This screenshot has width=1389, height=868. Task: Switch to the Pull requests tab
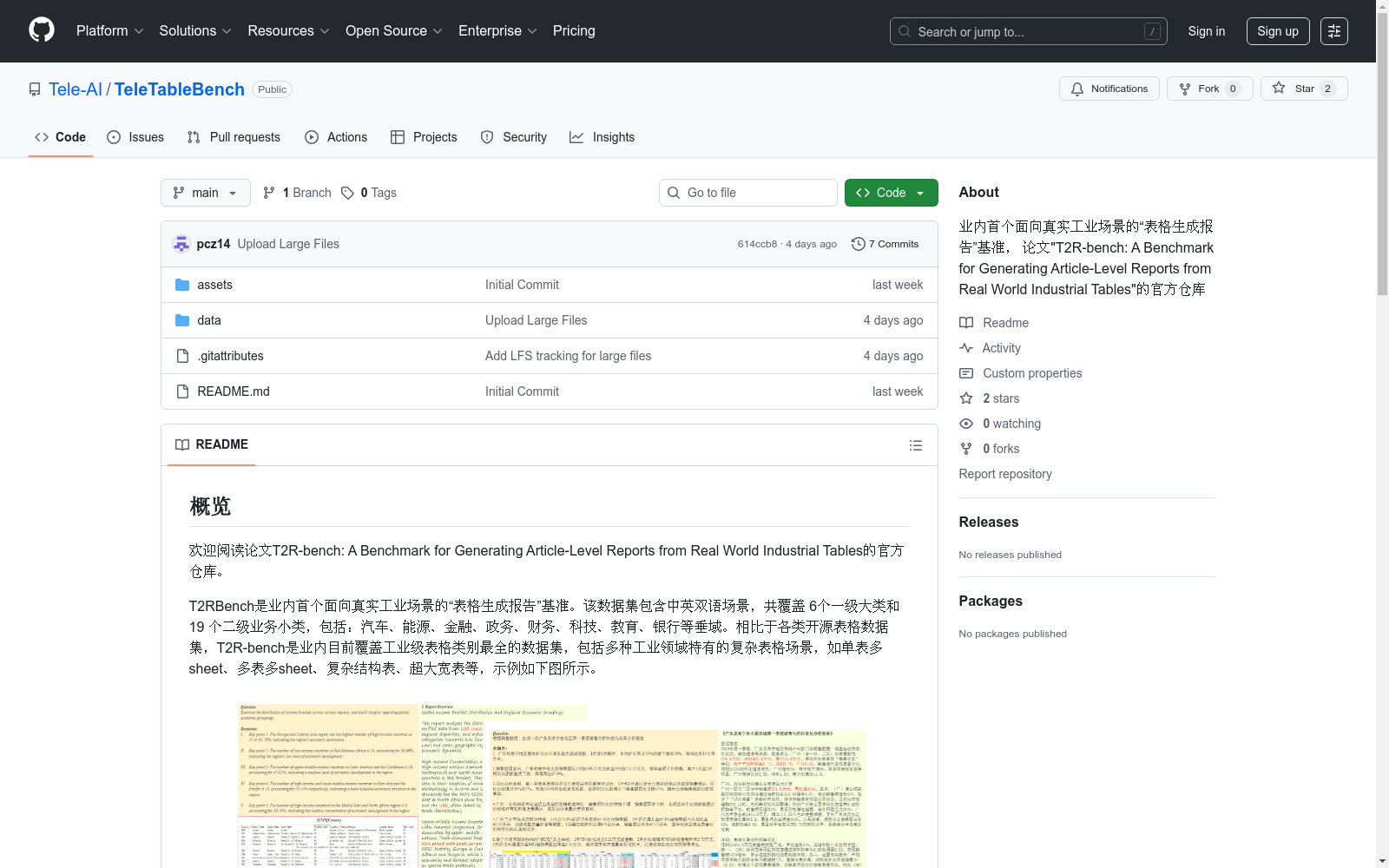(x=234, y=137)
